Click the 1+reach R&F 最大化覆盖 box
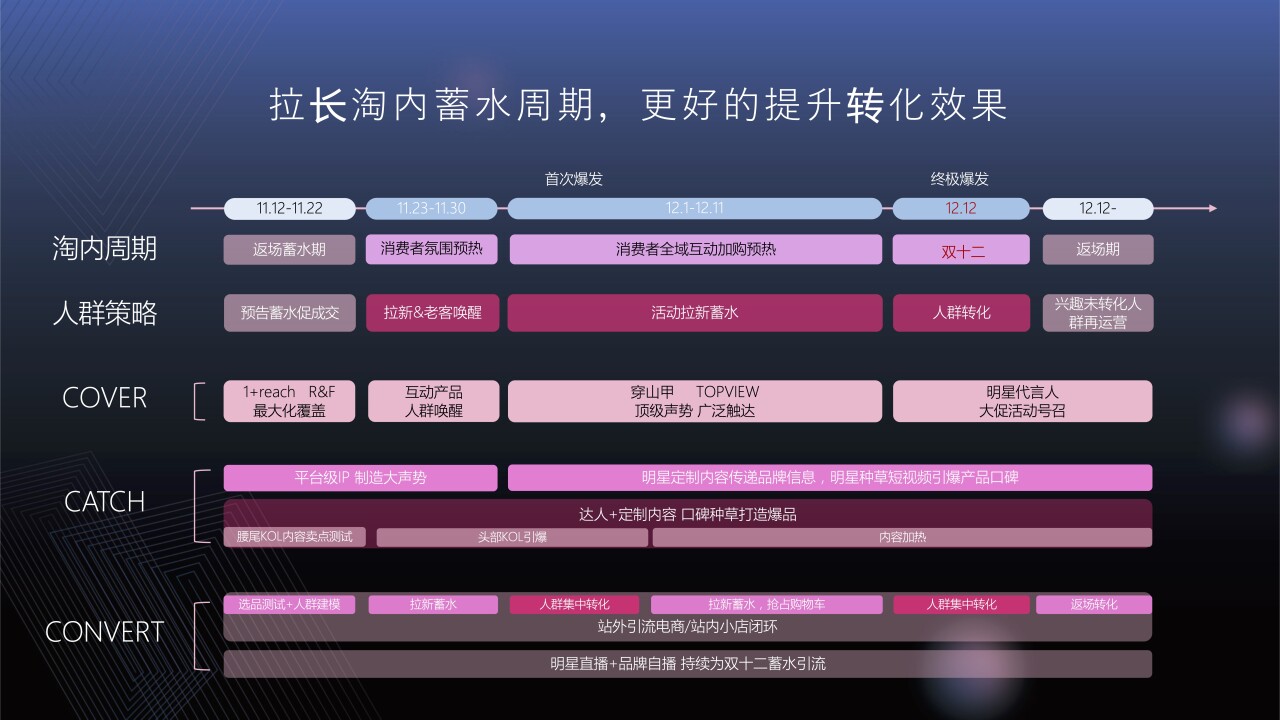Screen dimensions: 1280x720 [x=289, y=401]
